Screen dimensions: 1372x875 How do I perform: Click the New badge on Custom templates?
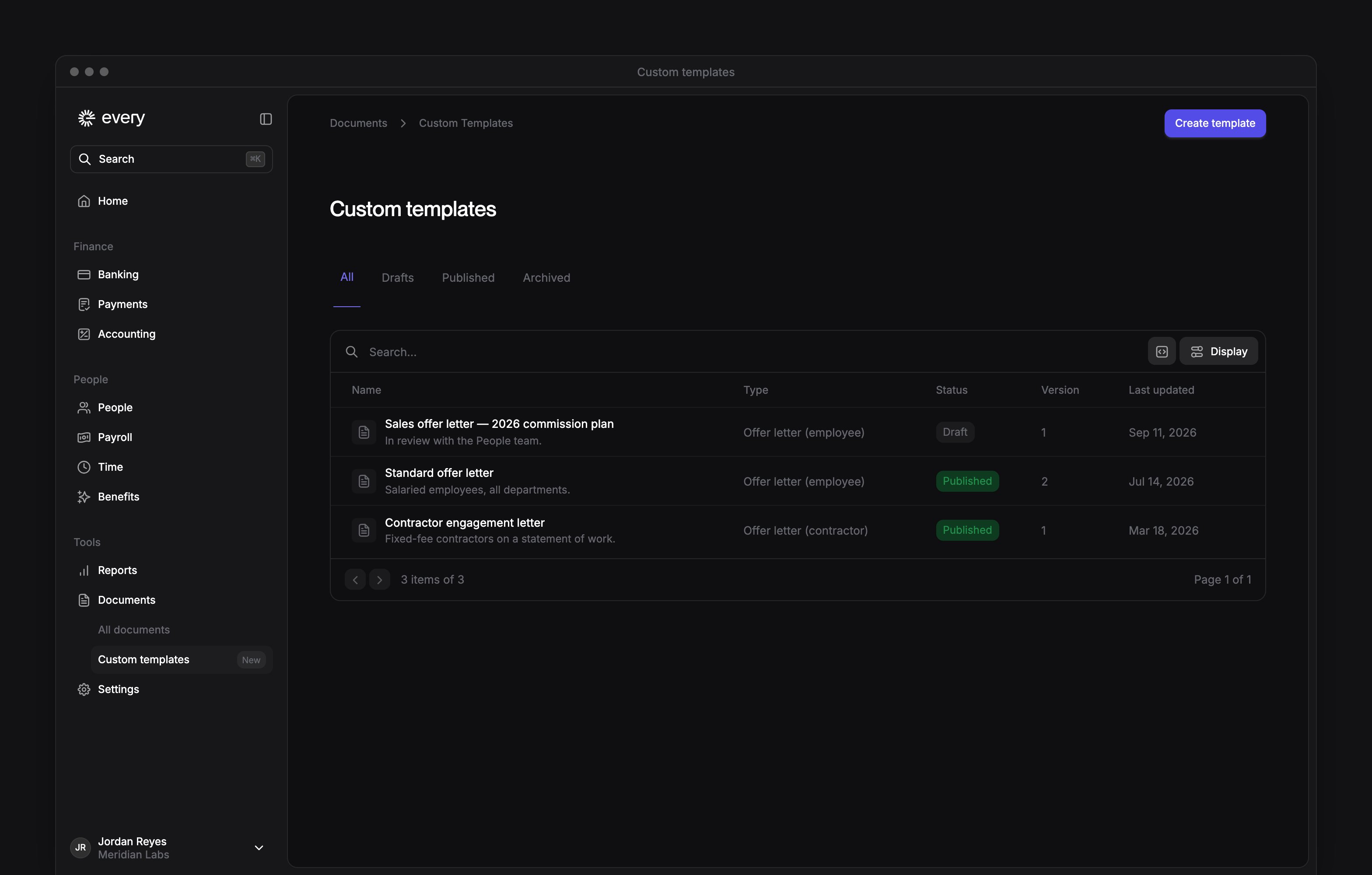pos(251,660)
